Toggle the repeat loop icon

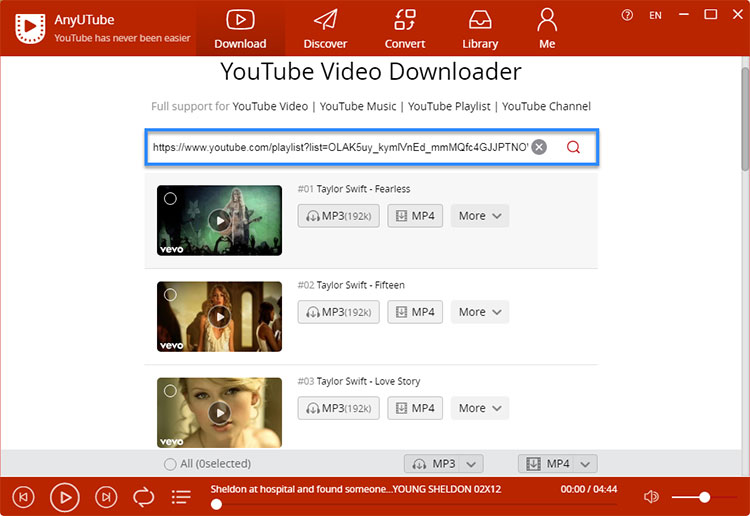[x=143, y=497]
